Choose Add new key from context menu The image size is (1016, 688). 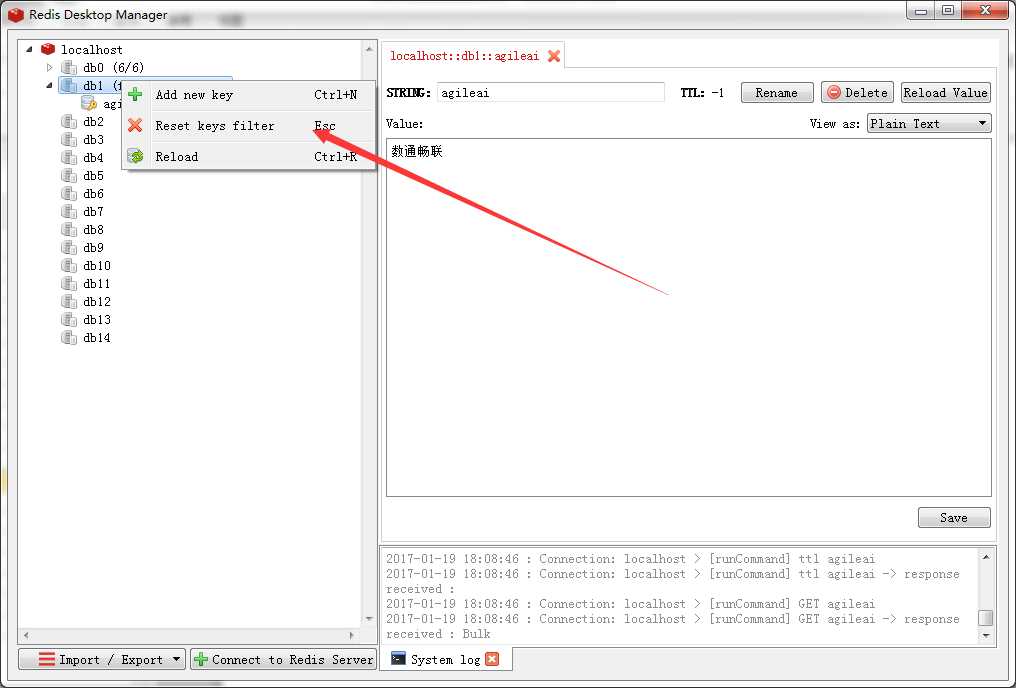pyautogui.click(x=249, y=95)
